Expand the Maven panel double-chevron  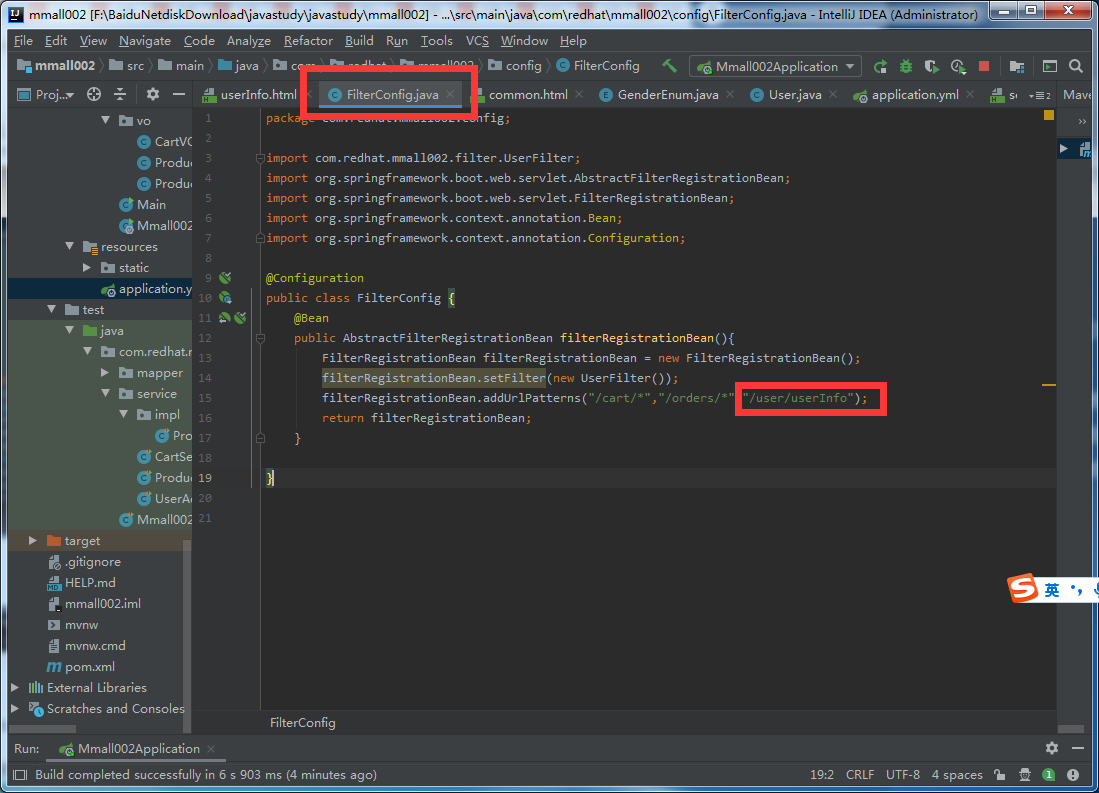pos(1082,121)
